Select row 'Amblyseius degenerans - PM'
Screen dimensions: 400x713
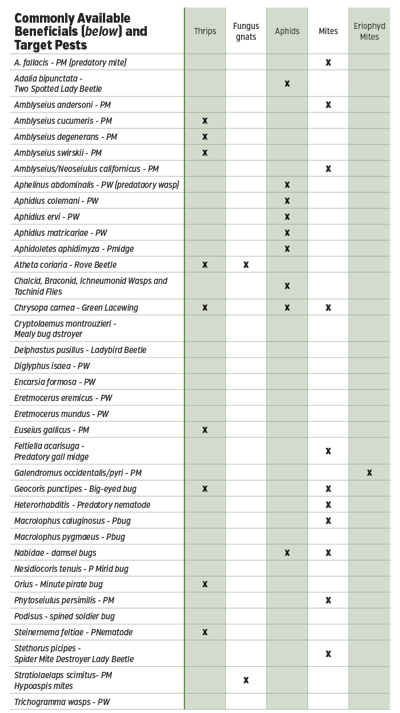pos(200,136)
